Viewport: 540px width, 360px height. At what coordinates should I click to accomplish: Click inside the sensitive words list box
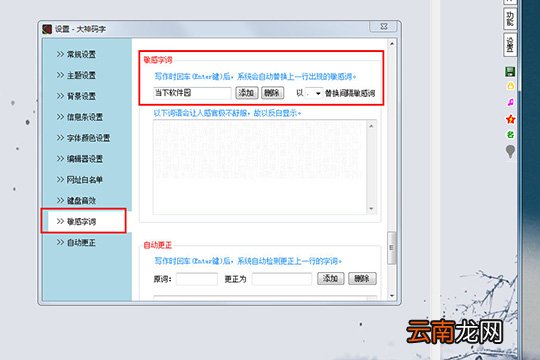click(260, 167)
